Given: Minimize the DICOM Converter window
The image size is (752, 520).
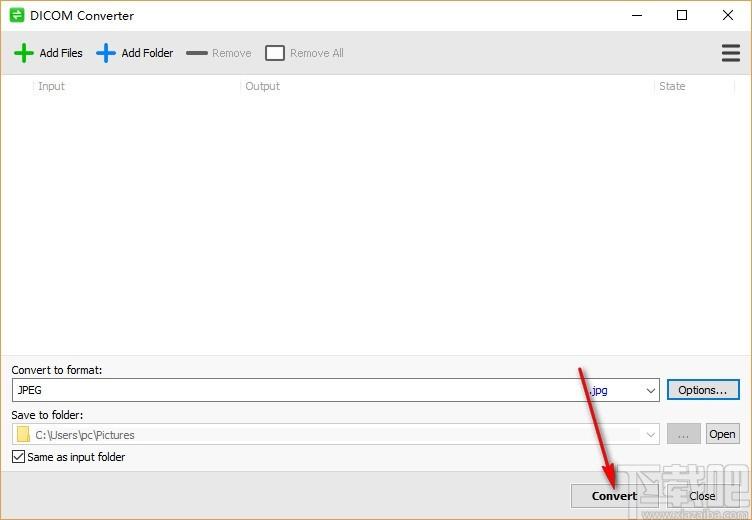Looking at the screenshot, I should tap(637, 15).
